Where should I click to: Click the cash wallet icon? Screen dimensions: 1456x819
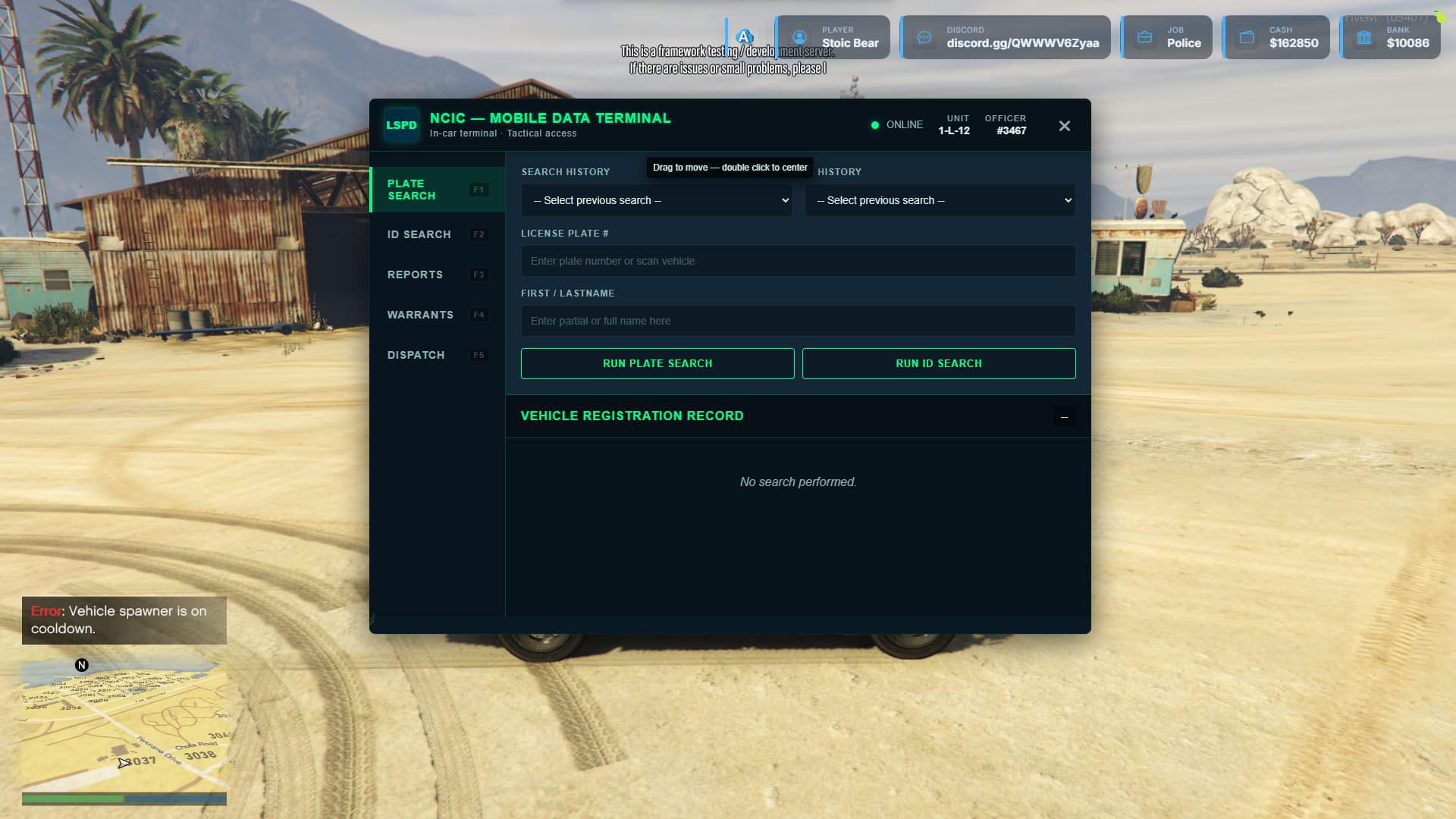[x=1247, y=37]
